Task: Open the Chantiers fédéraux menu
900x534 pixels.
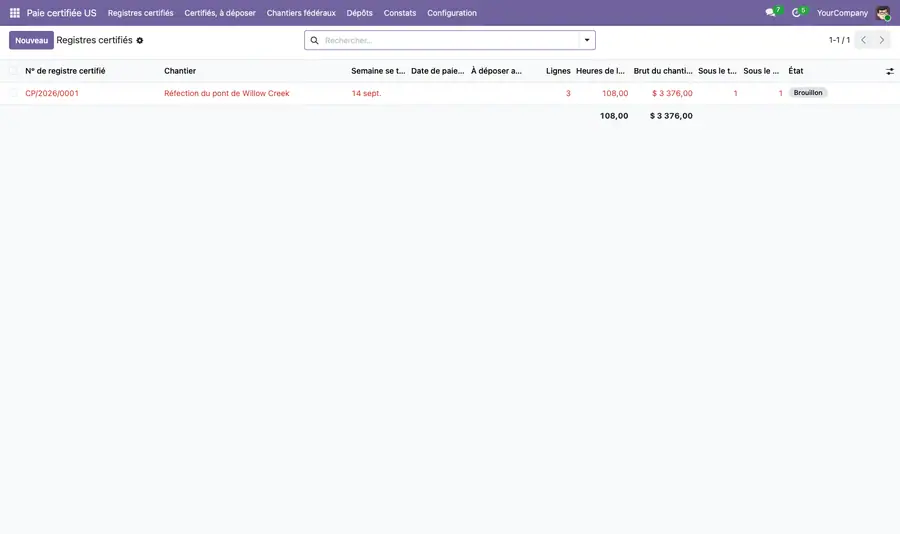Action: (301, 13)
